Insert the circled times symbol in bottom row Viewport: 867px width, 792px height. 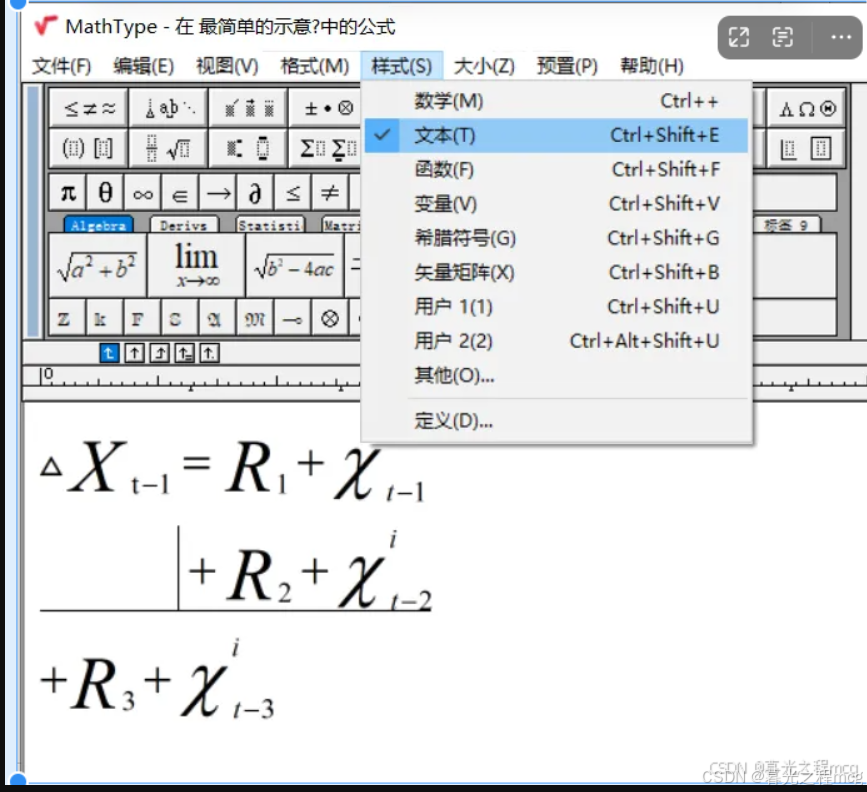point(330,318)
